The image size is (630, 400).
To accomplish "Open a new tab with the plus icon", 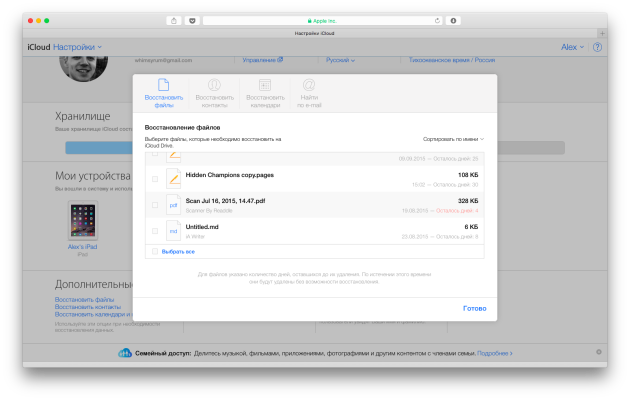I will coord(600,33).
